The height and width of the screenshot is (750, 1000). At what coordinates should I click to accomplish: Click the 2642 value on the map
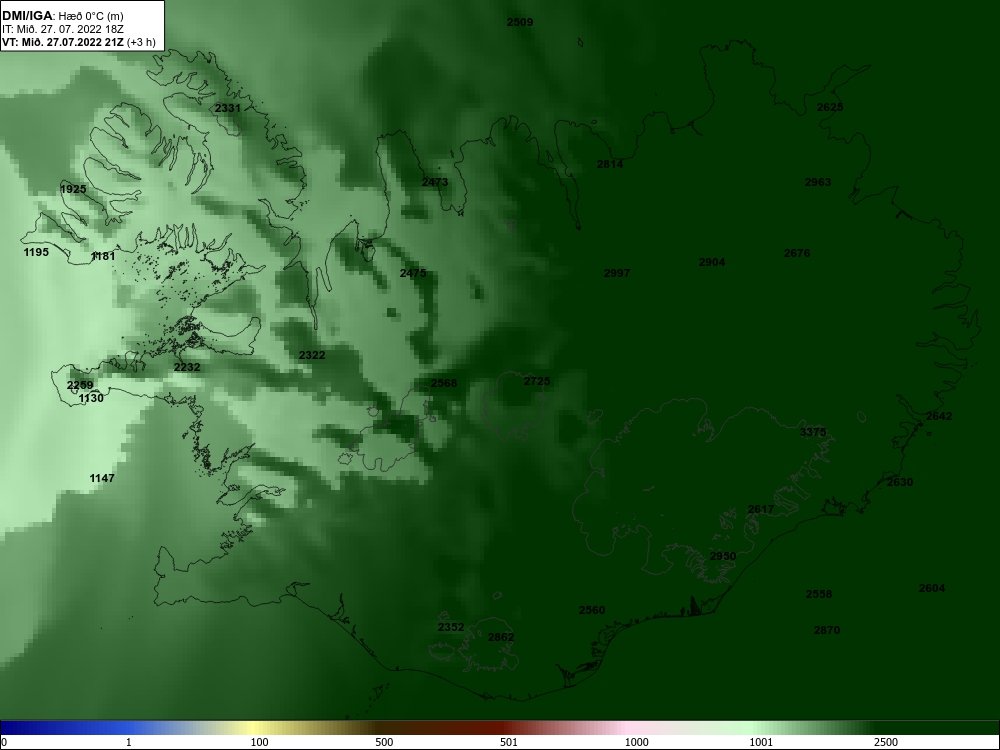(x=939, y=416)
